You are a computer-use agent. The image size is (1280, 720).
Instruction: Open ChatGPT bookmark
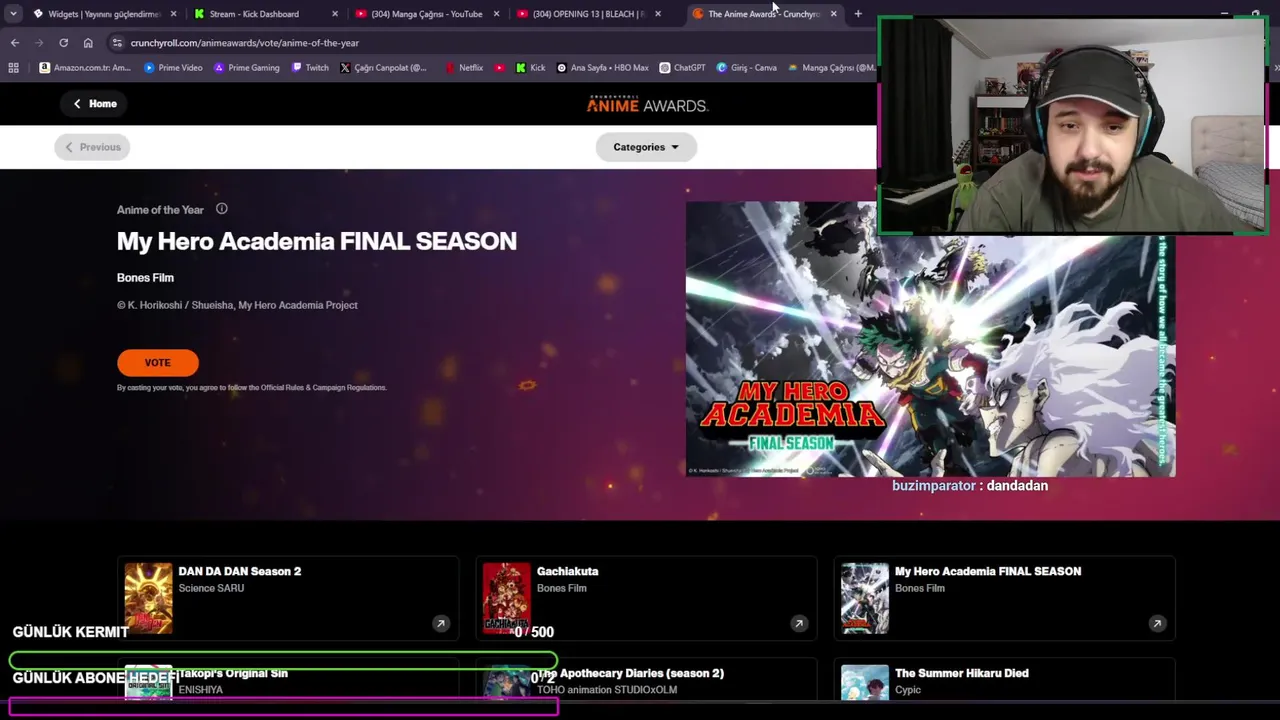[683, 68]
